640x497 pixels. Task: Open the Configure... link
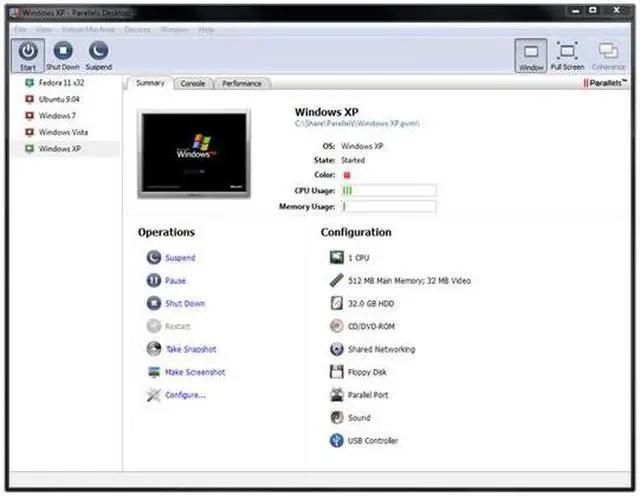185,395
